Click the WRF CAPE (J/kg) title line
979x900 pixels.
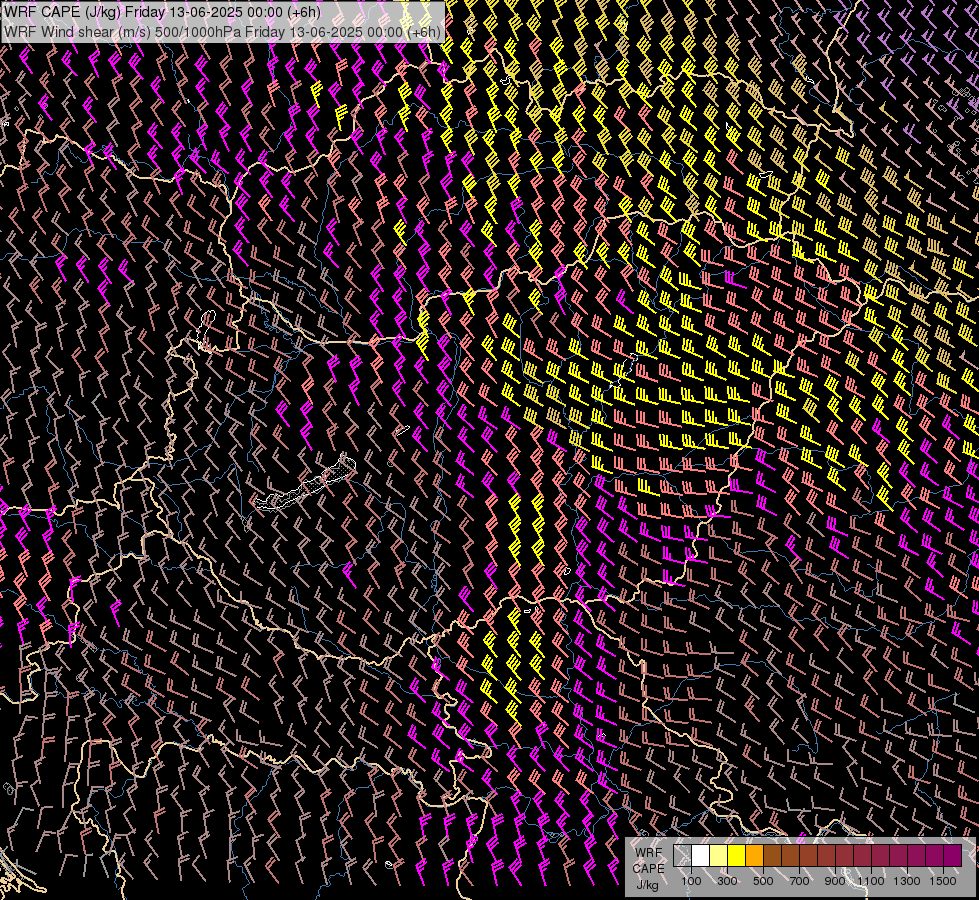pyautogui.click(x=162, y=12)
